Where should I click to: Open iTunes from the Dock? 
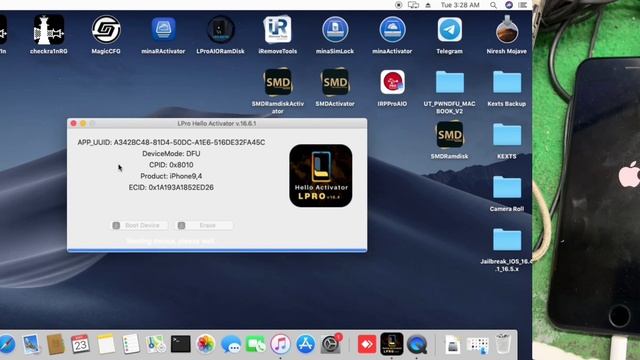click(x=280, y=345)
